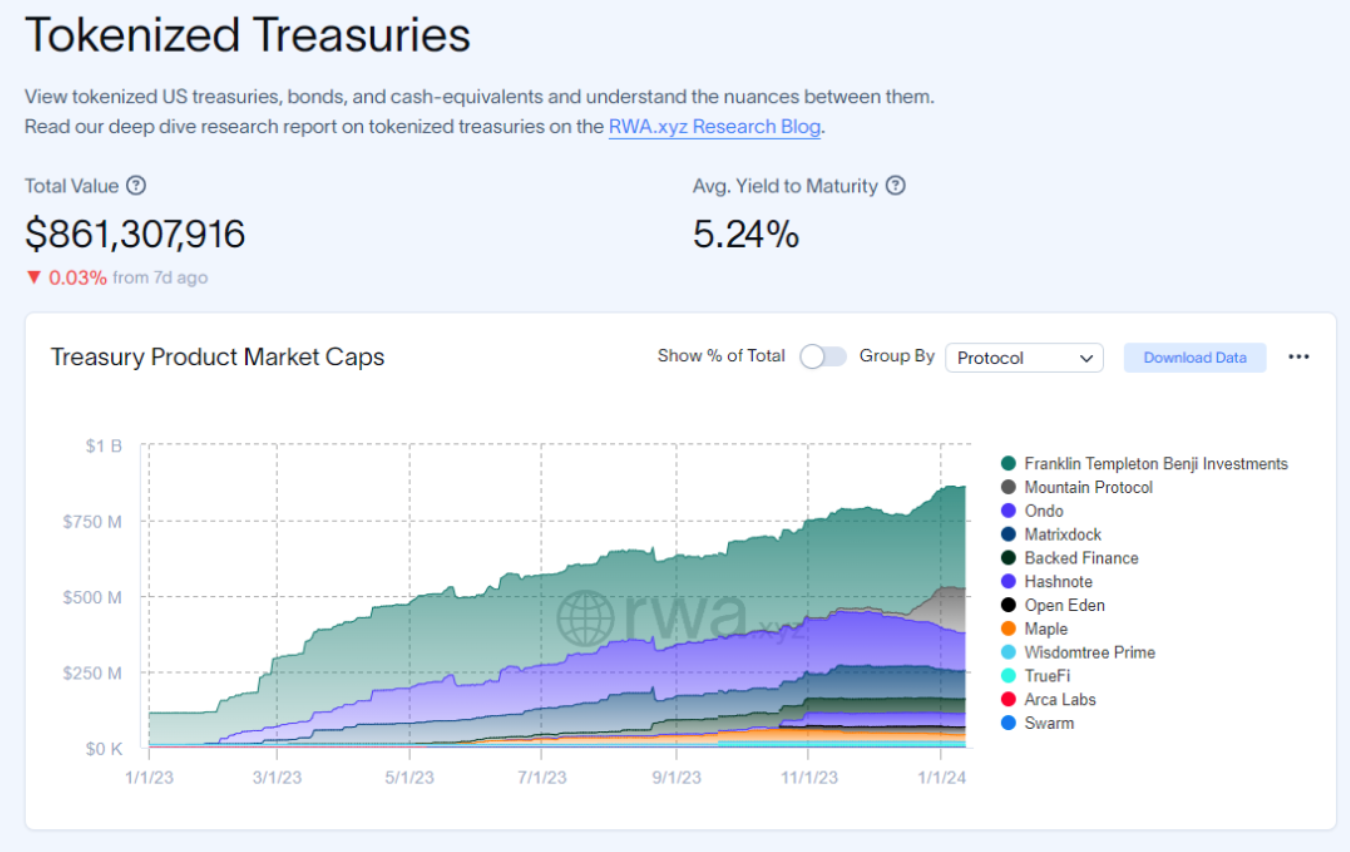
Task: Click the 5/1/23 x-axis date label
Action: 409,777
